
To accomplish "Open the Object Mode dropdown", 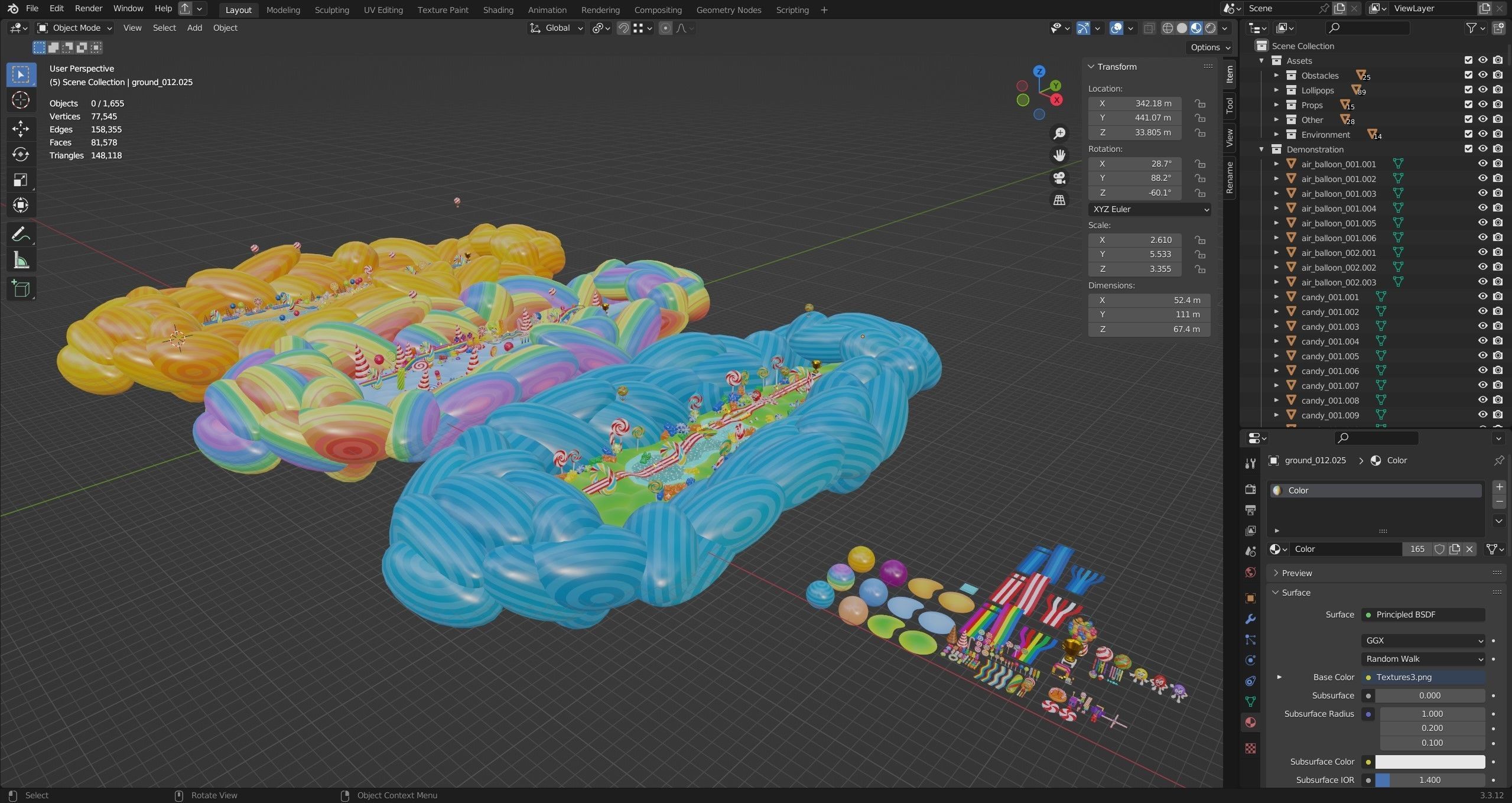I will (74, 28).
